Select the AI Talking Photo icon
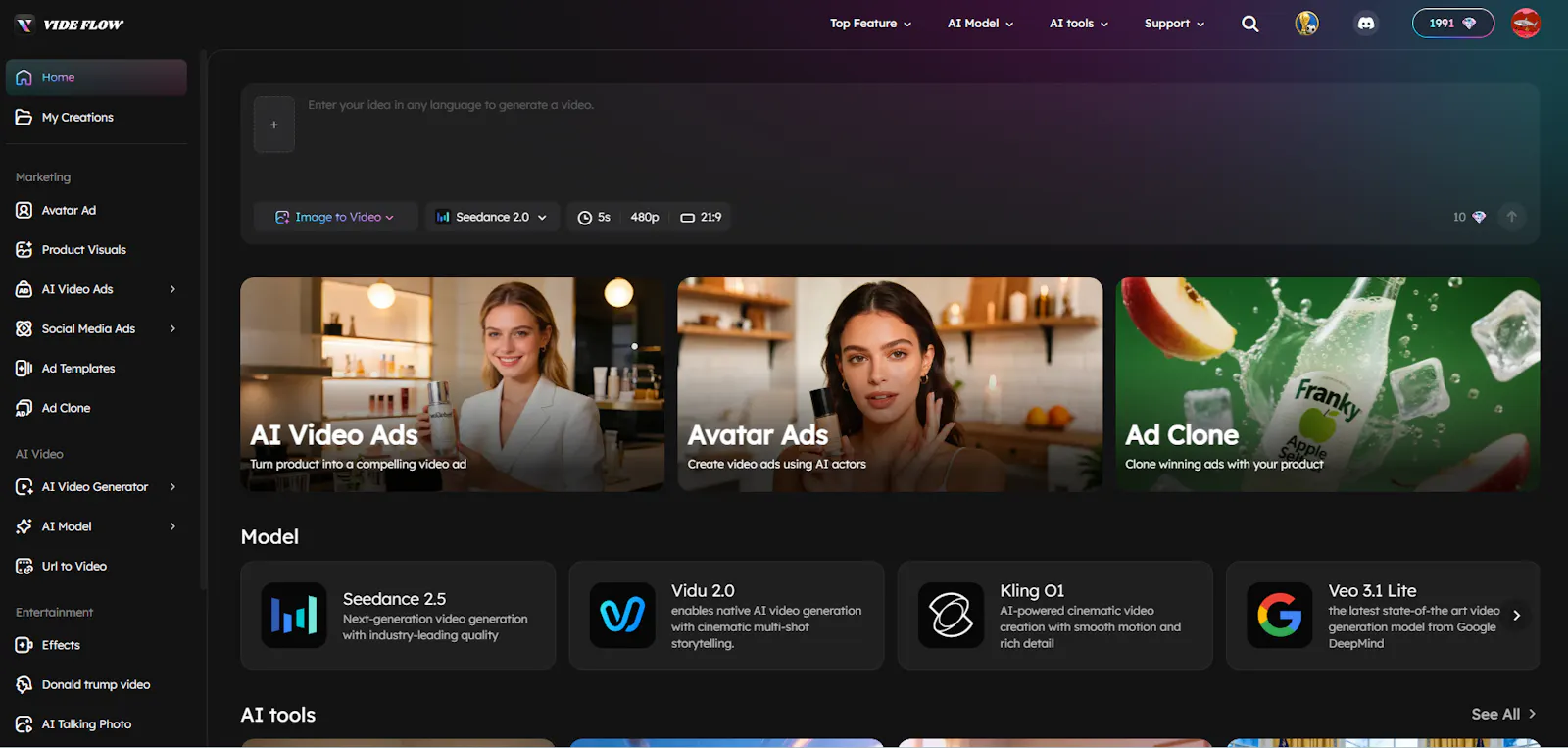Image resolution: width=1568 pixels, height=748 pixels. point(24,724)
